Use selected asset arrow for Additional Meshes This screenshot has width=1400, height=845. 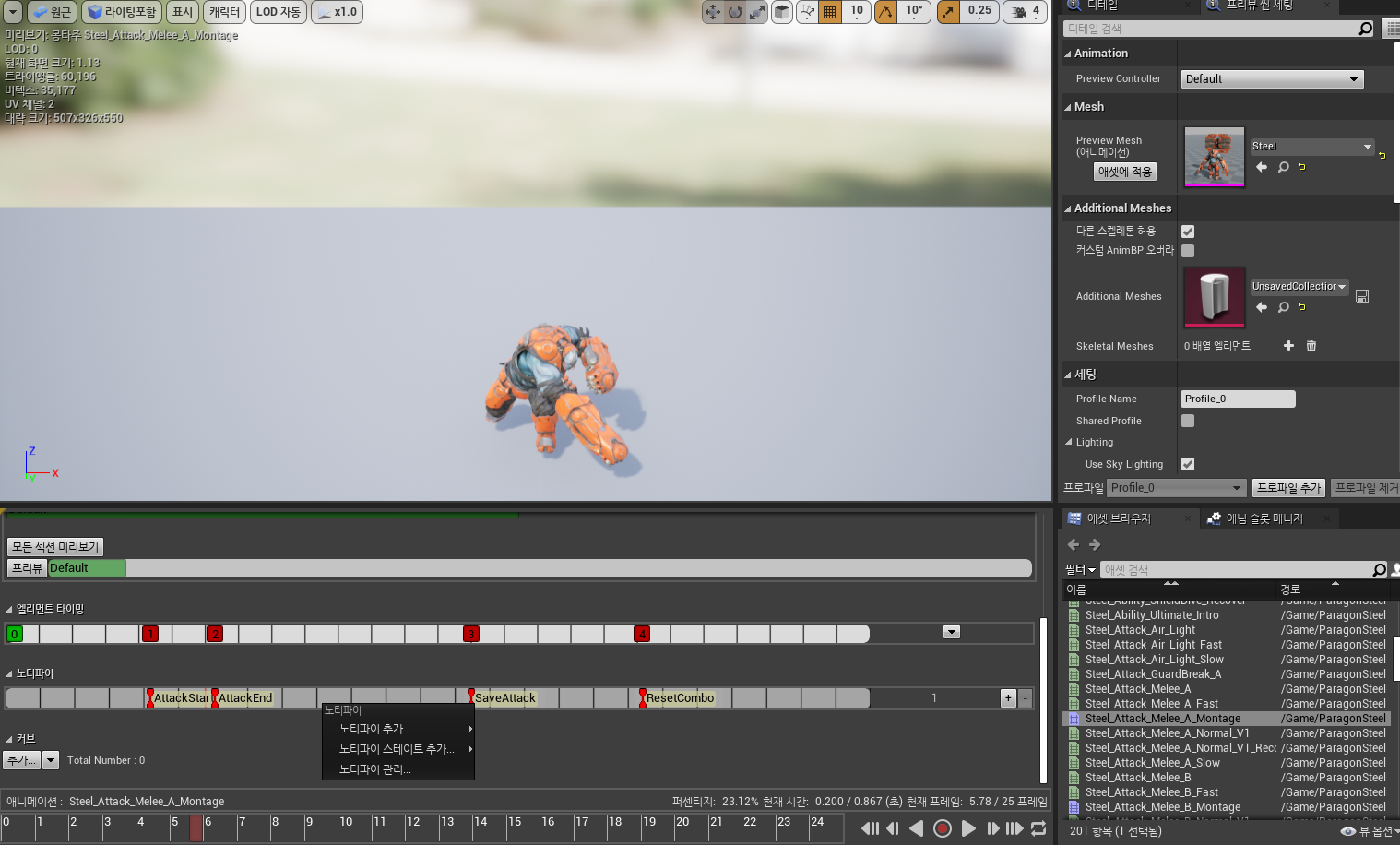coord(1262,307)
